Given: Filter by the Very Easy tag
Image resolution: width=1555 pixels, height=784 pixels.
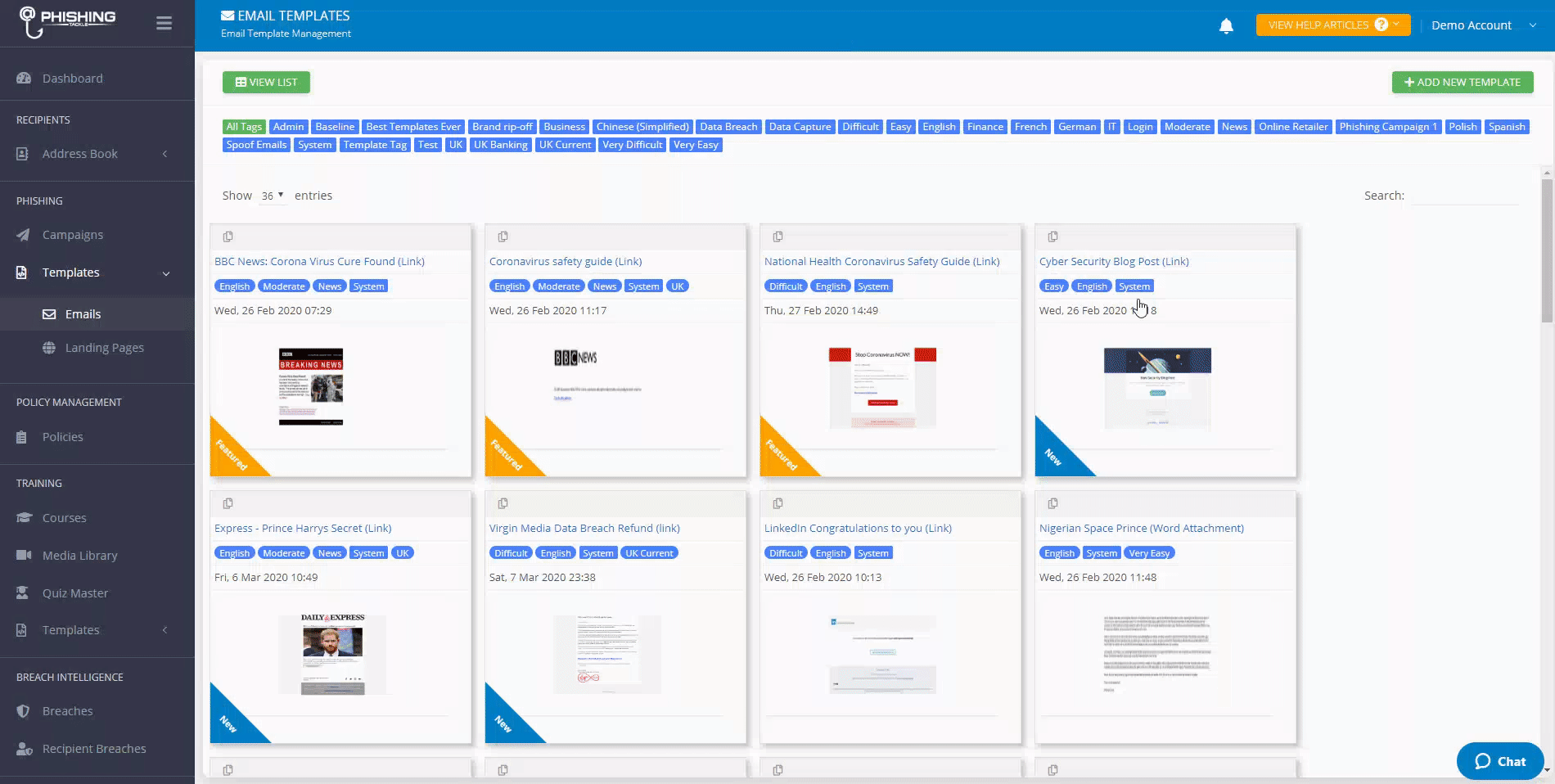Looking at the screenshot, I should pos(696,145).
